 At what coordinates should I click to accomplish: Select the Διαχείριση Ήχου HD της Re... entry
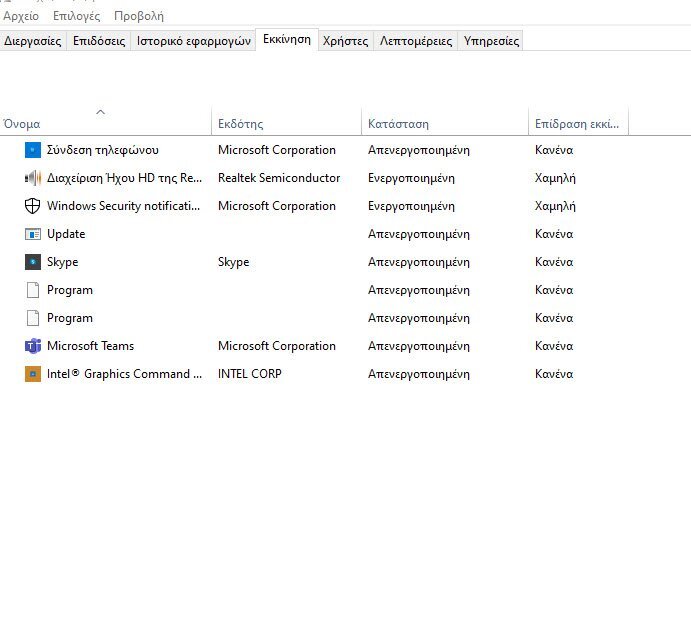(x=124, y=178)
